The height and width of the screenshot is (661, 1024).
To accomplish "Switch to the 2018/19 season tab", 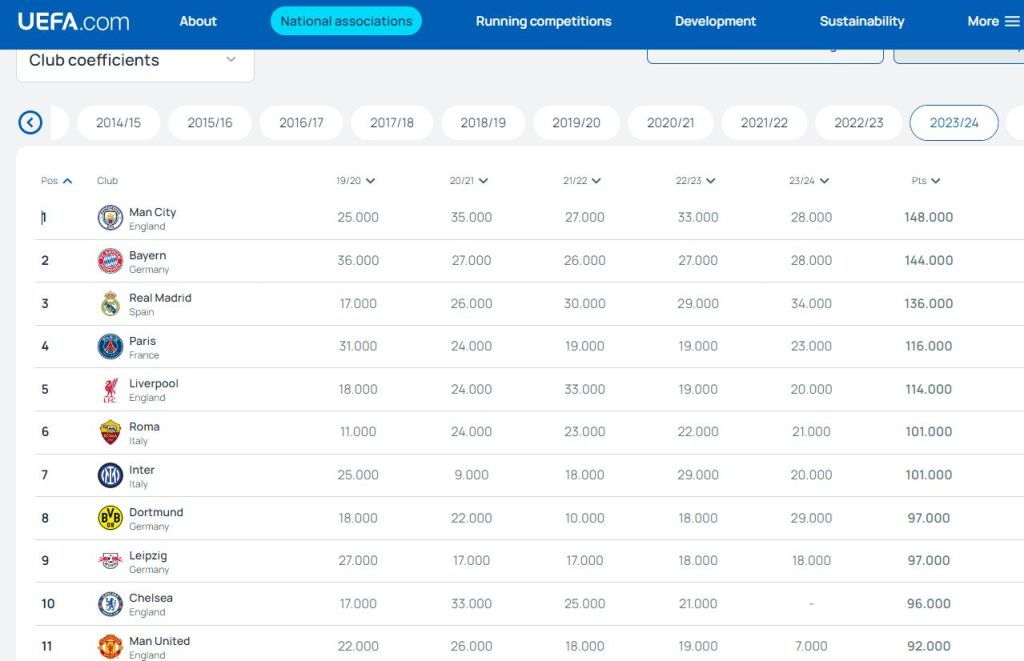I will tap(483, 123).
